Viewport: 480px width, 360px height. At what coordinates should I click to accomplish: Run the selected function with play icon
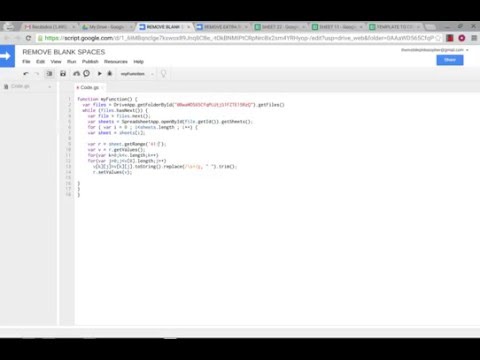(99, 74)
